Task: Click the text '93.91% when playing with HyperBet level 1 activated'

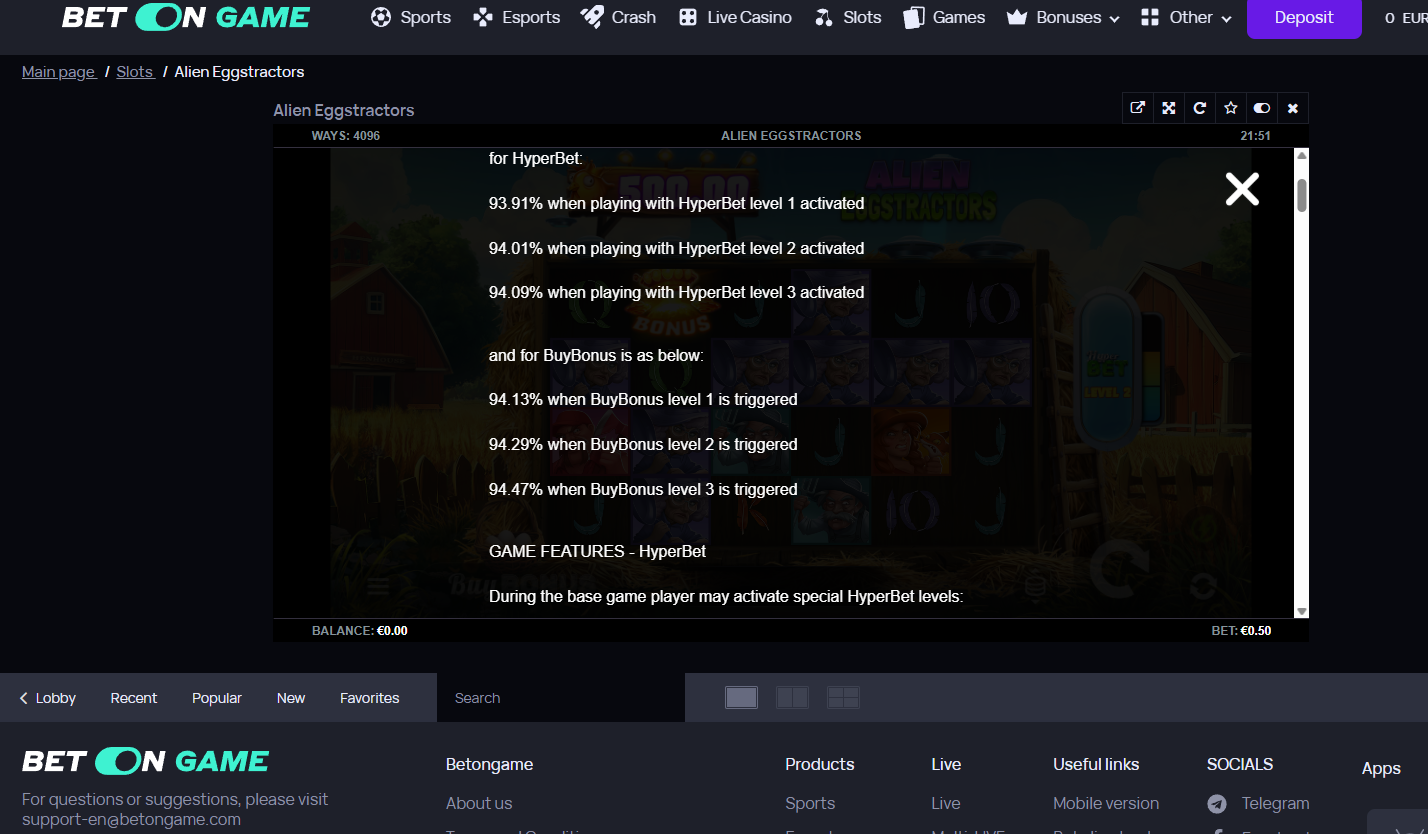Action: [676, 203]
